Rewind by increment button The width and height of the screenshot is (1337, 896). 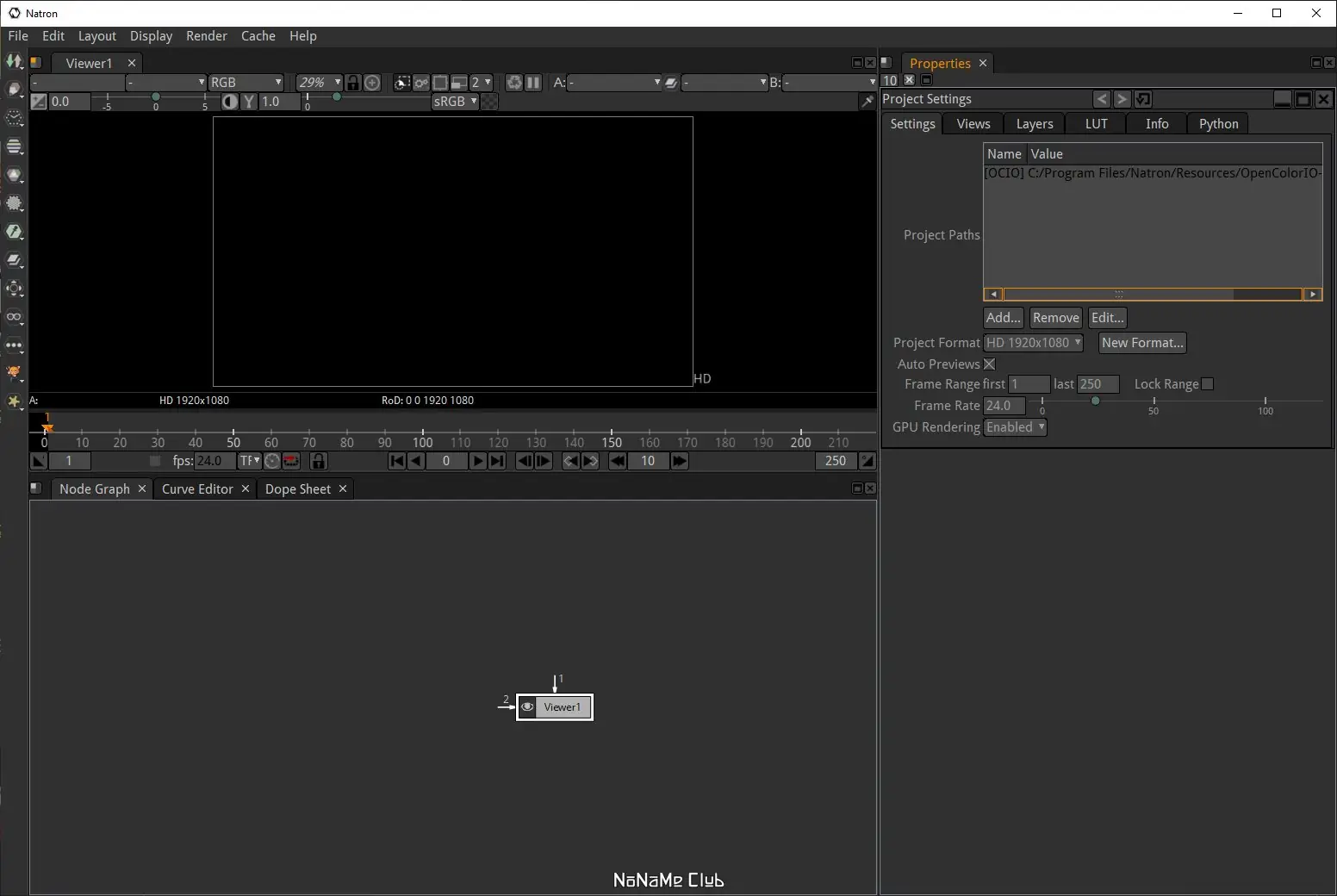[x=618, y=461]
